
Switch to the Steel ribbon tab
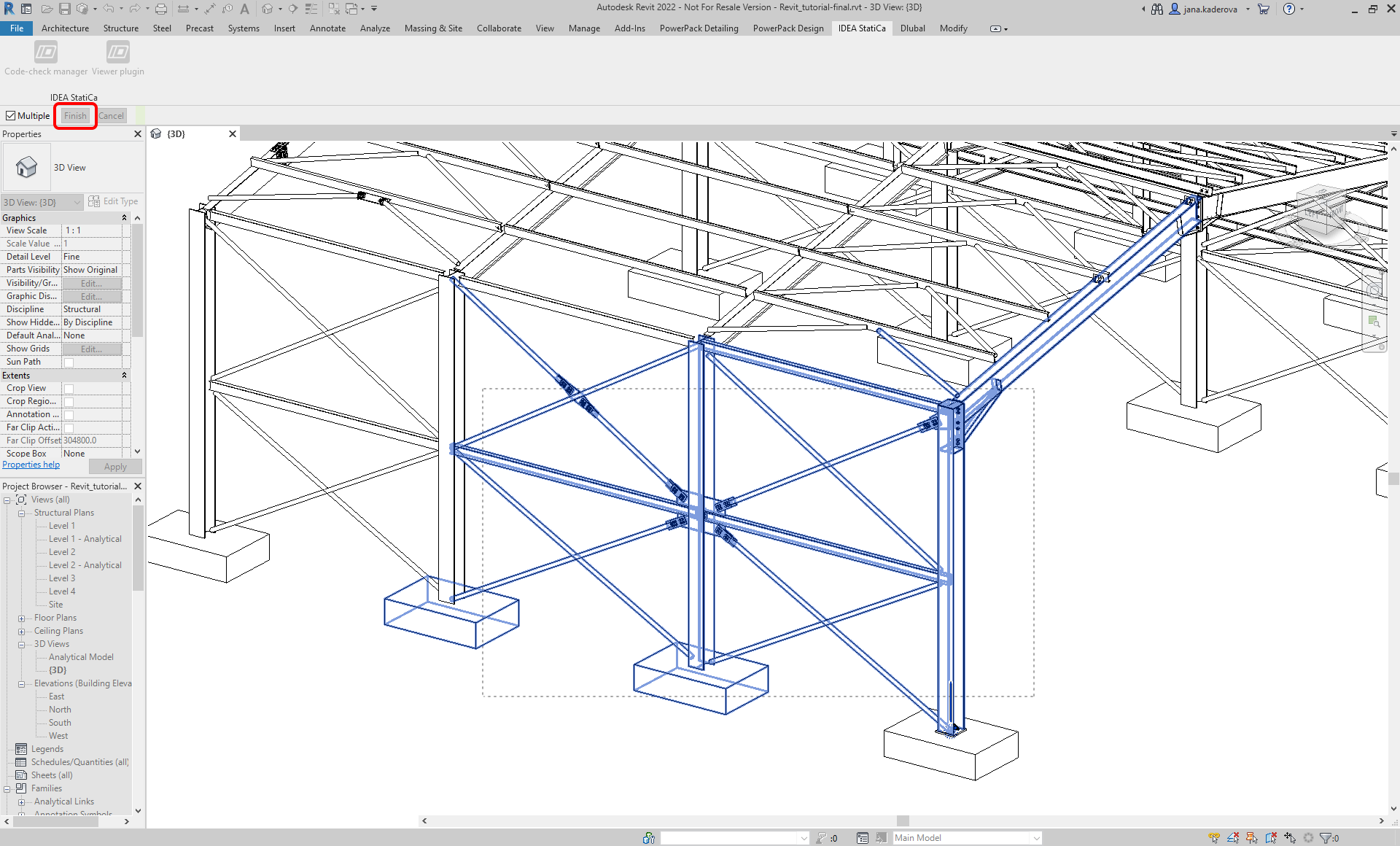pyautogui.click(x=161, y=28)
